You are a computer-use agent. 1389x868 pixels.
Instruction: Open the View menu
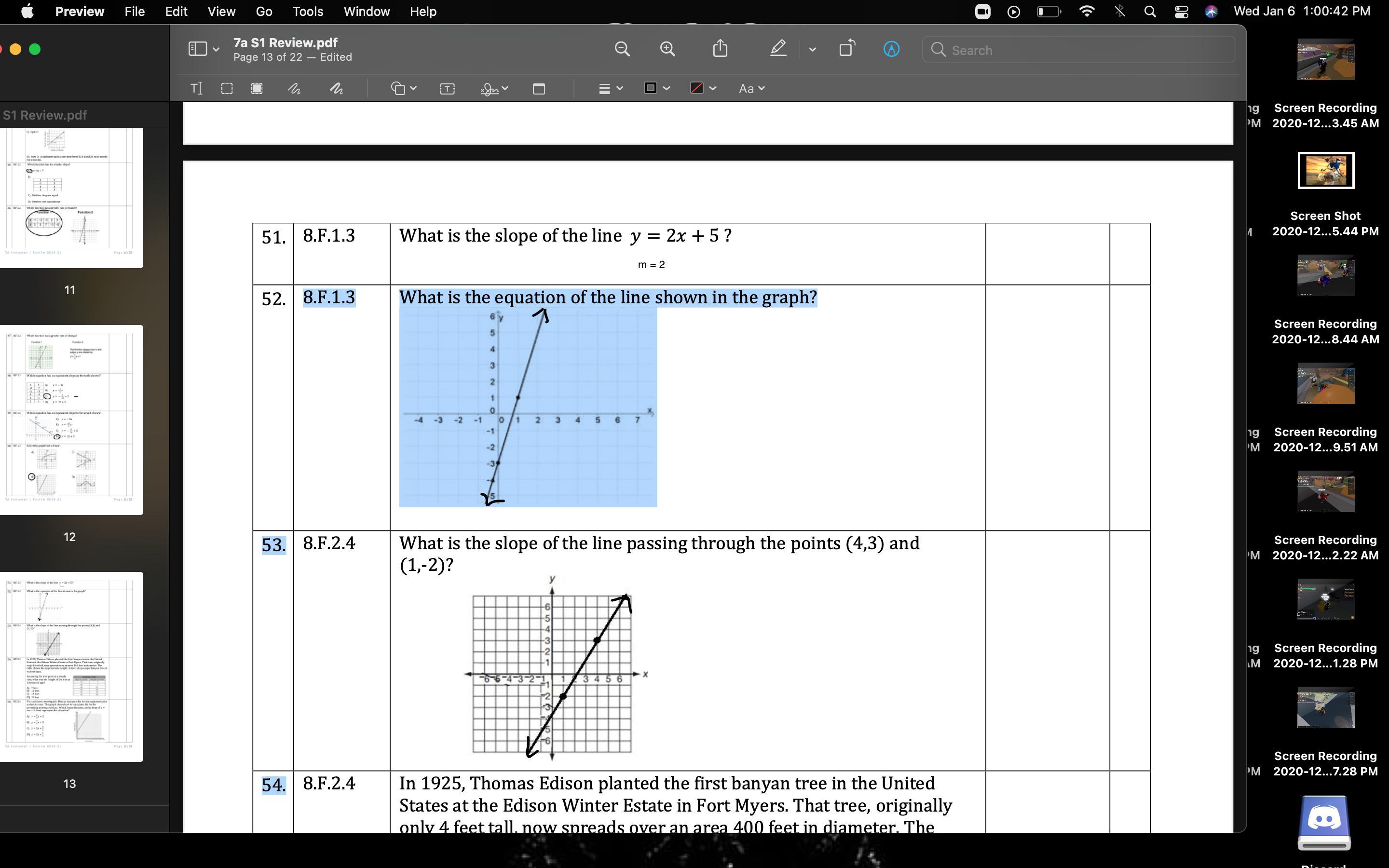point(221,12)
